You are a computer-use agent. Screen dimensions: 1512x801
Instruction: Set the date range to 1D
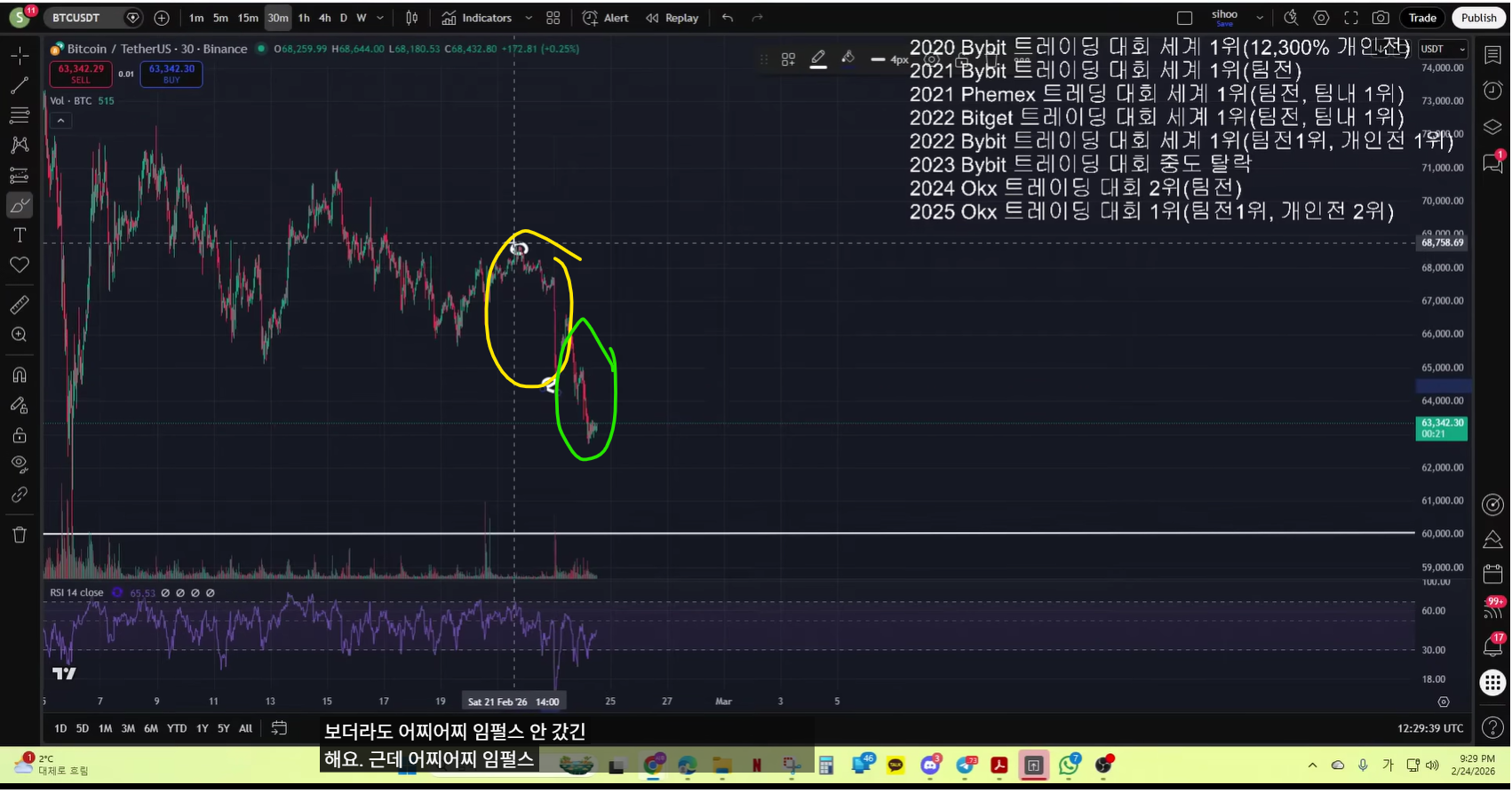pyautogui.click(x=60, y=728)
